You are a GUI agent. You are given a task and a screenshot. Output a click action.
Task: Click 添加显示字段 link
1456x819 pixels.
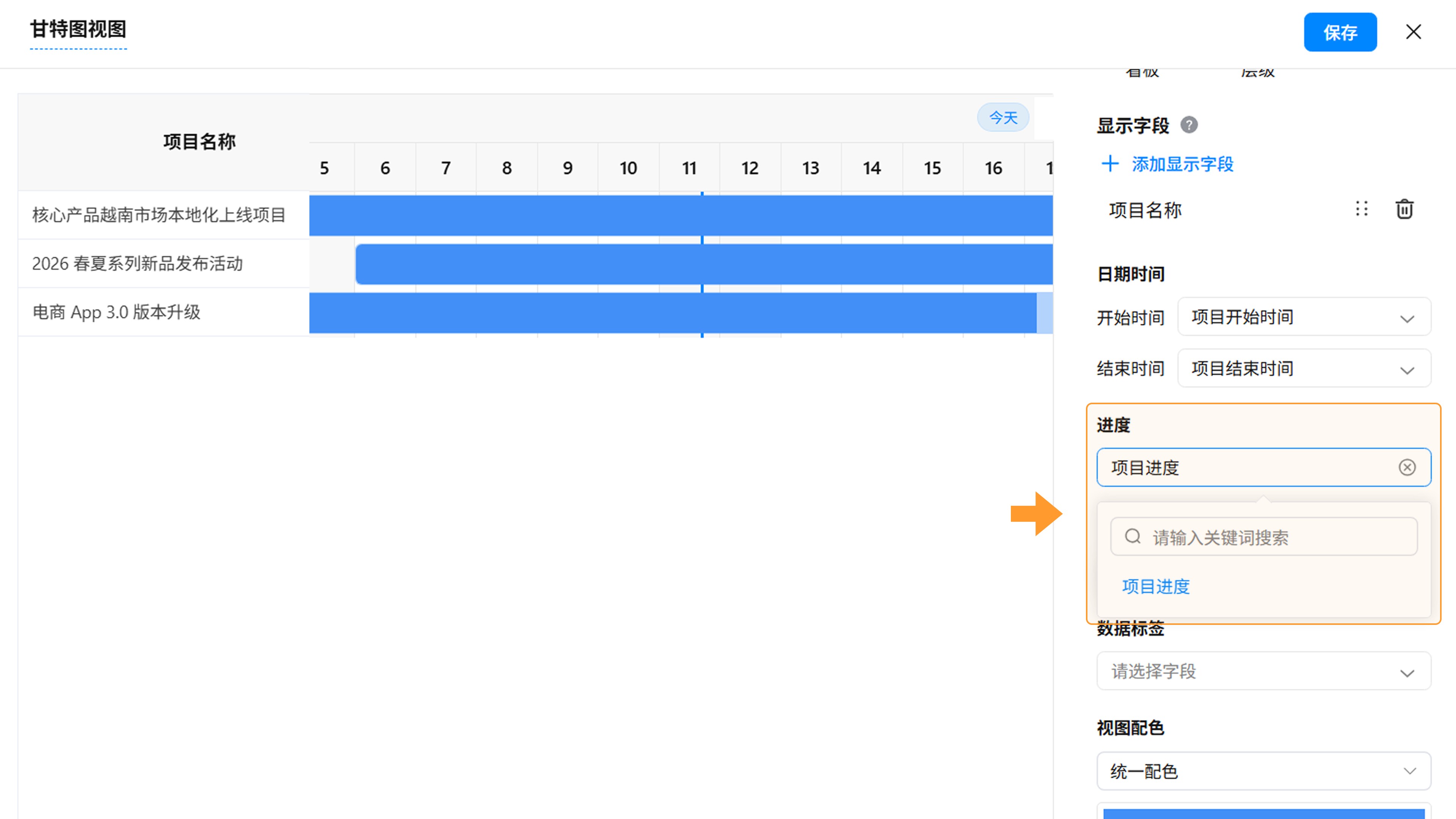click(1182, 165)
